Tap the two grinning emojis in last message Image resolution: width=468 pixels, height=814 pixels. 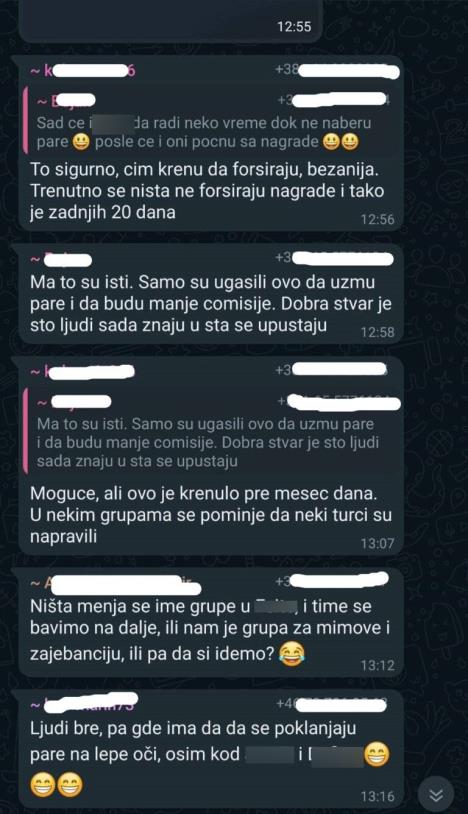[x=57, y=785]
